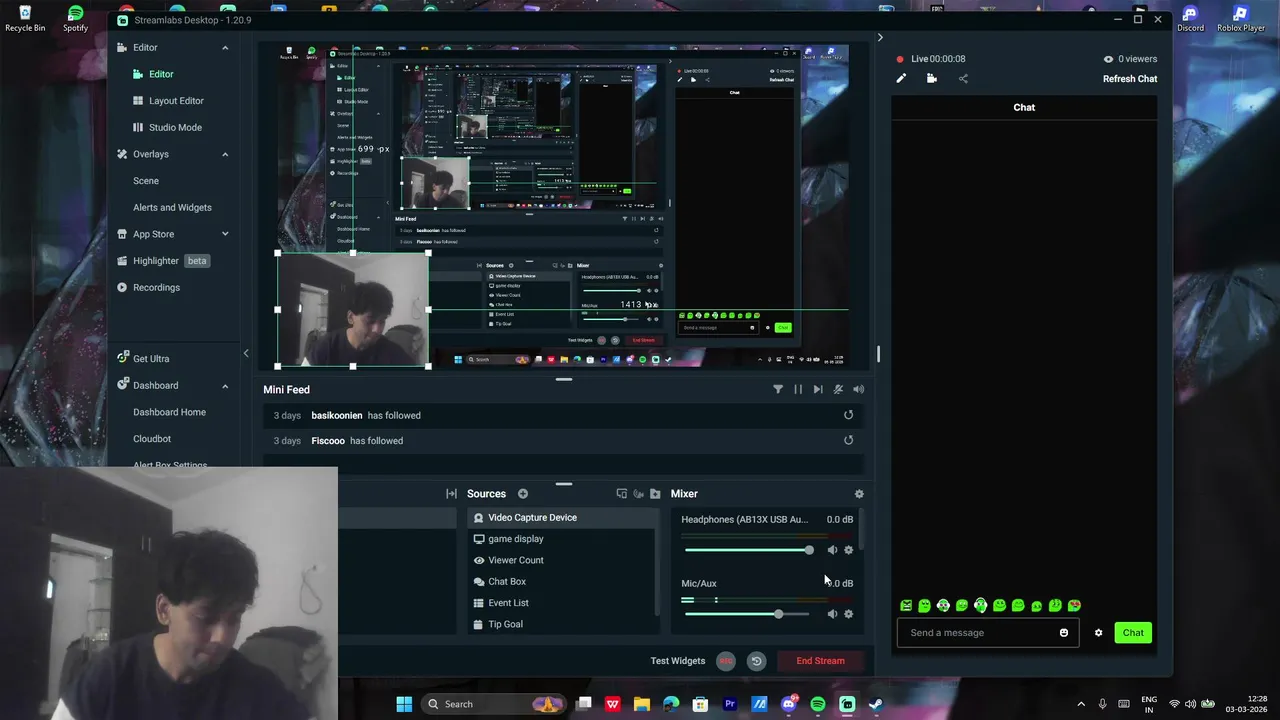Open Discord from the taskbar
The width and height of the screenshot is (1280, 720).
(789, 704)
